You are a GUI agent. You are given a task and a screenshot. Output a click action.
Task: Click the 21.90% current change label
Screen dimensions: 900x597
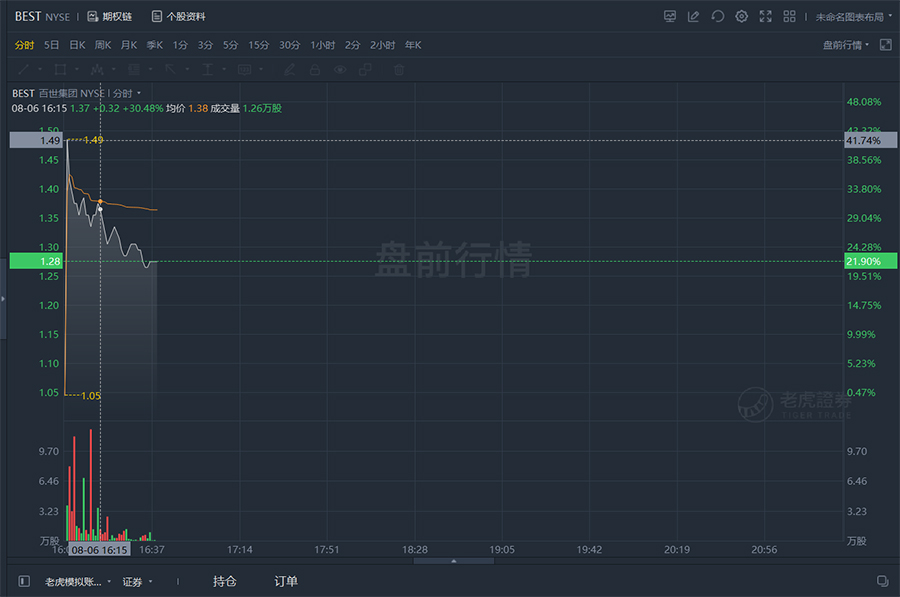870,261
